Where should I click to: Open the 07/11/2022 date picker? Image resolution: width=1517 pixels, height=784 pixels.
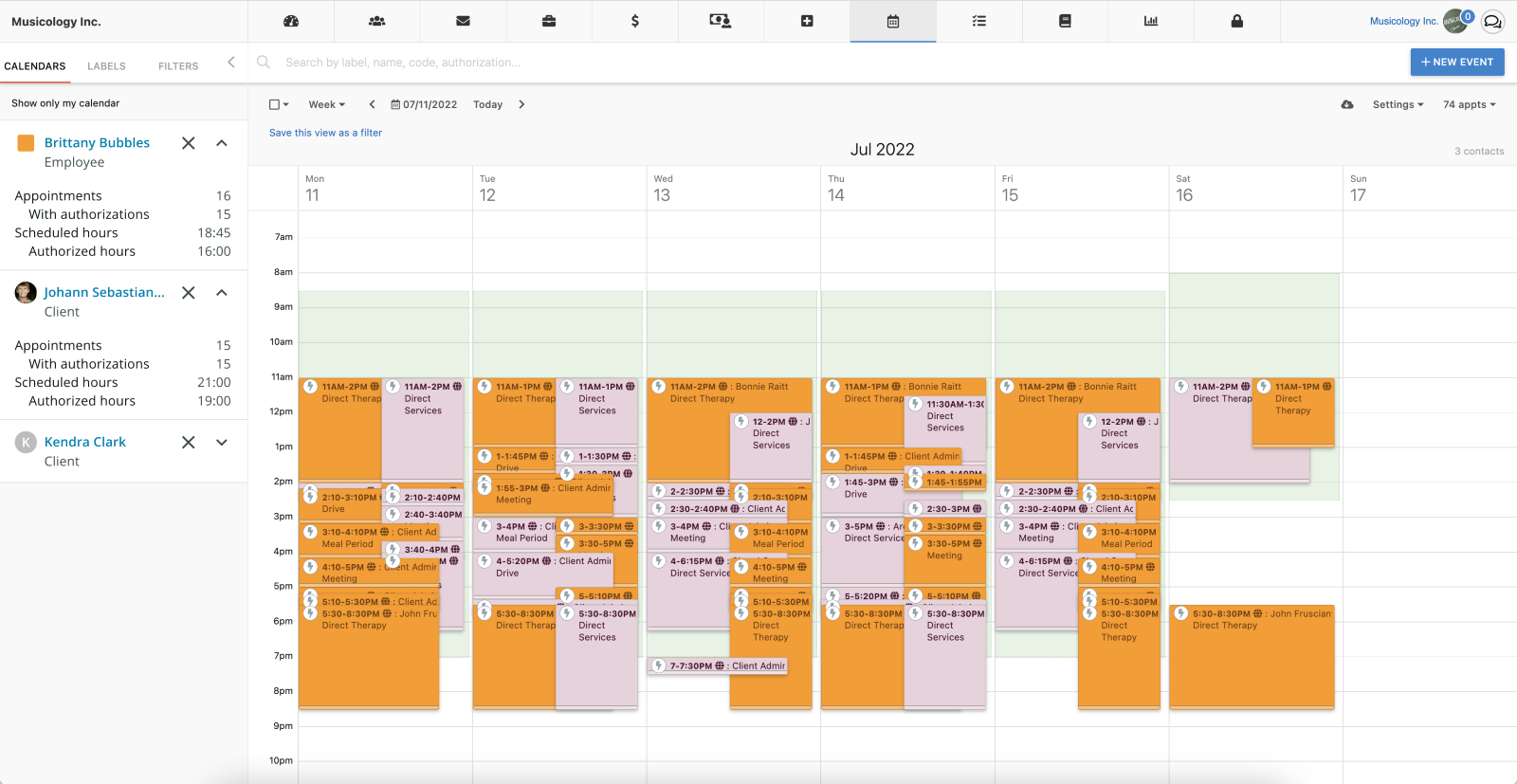pyautogui.click(x=424, y=104)
